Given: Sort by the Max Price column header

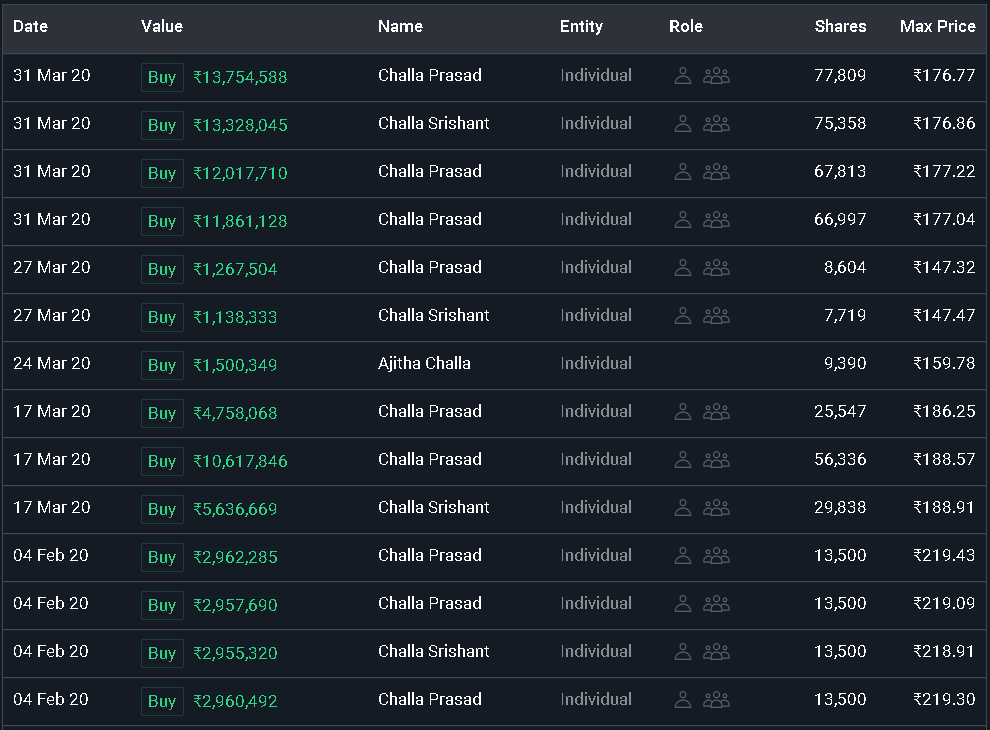Looking at the screenshot, I should (938, 27).
